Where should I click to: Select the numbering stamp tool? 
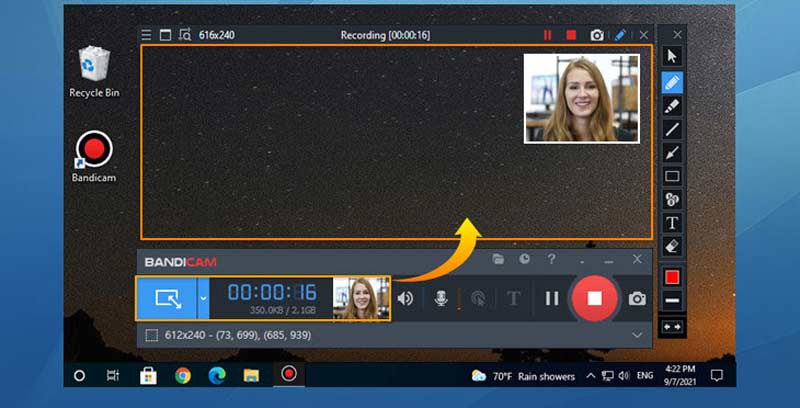[x=672, y=199]
